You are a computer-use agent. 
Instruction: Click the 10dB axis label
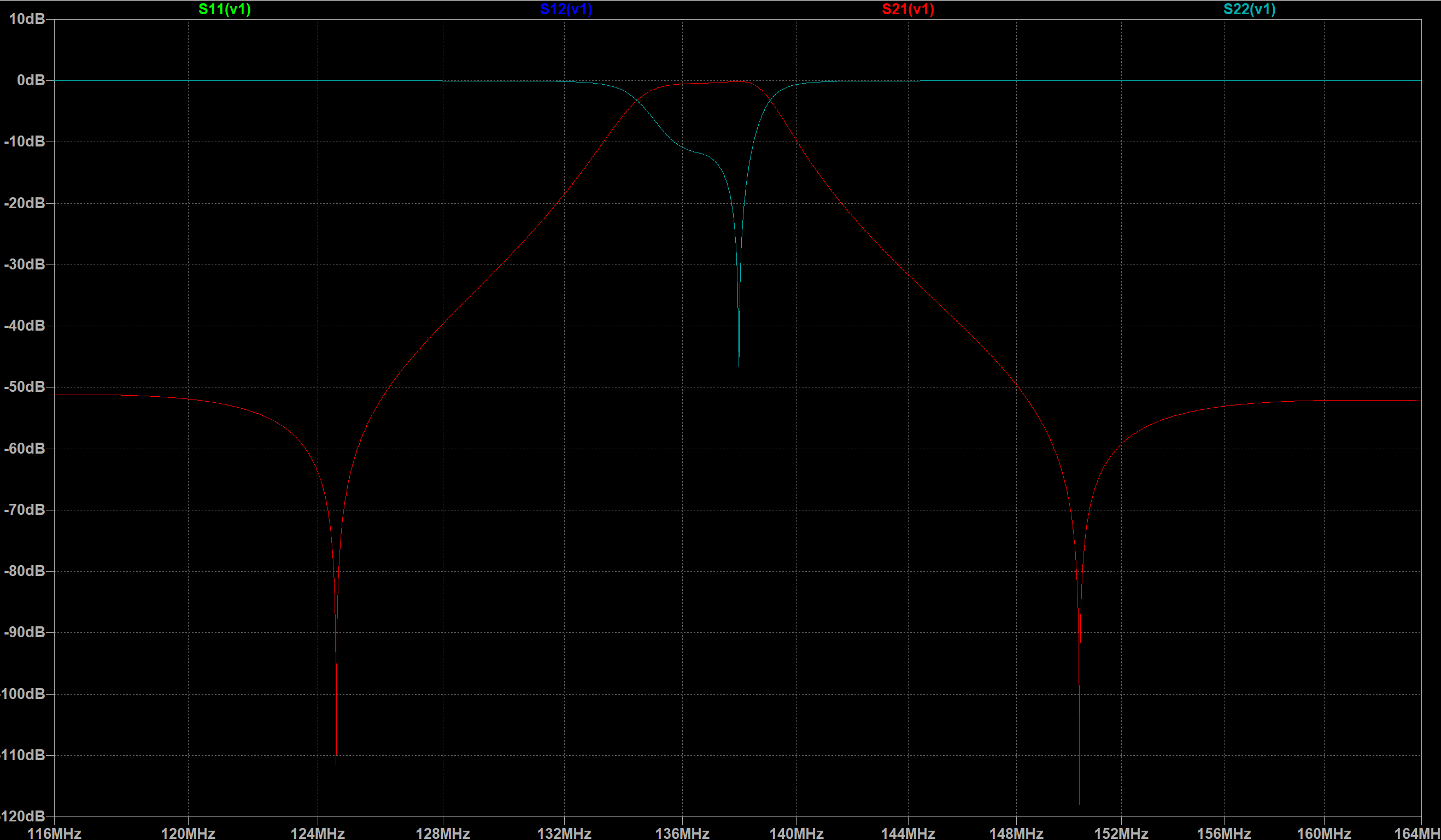coord(27,19)
